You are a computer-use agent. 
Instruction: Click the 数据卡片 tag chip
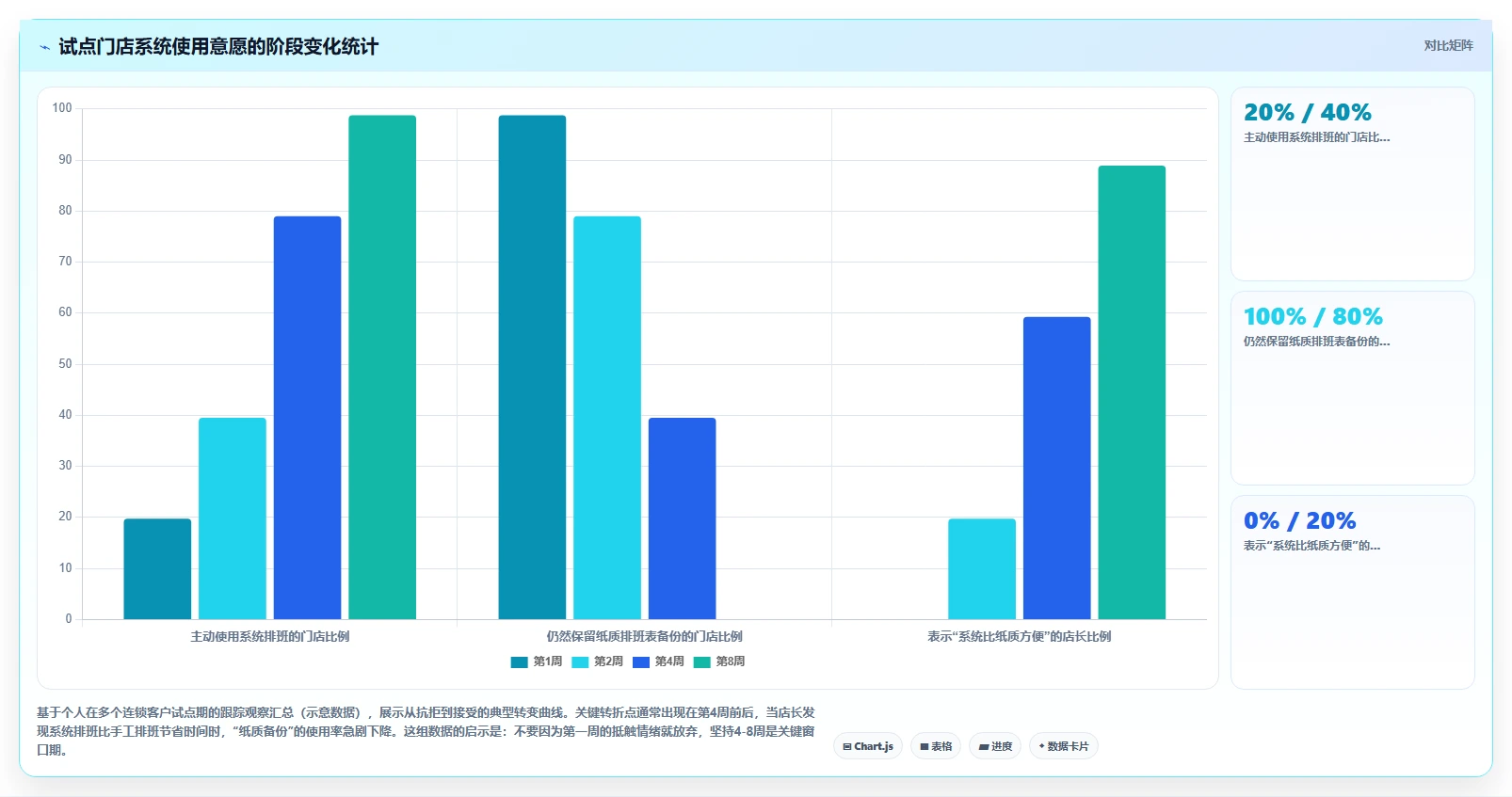tap(1064, 746)
